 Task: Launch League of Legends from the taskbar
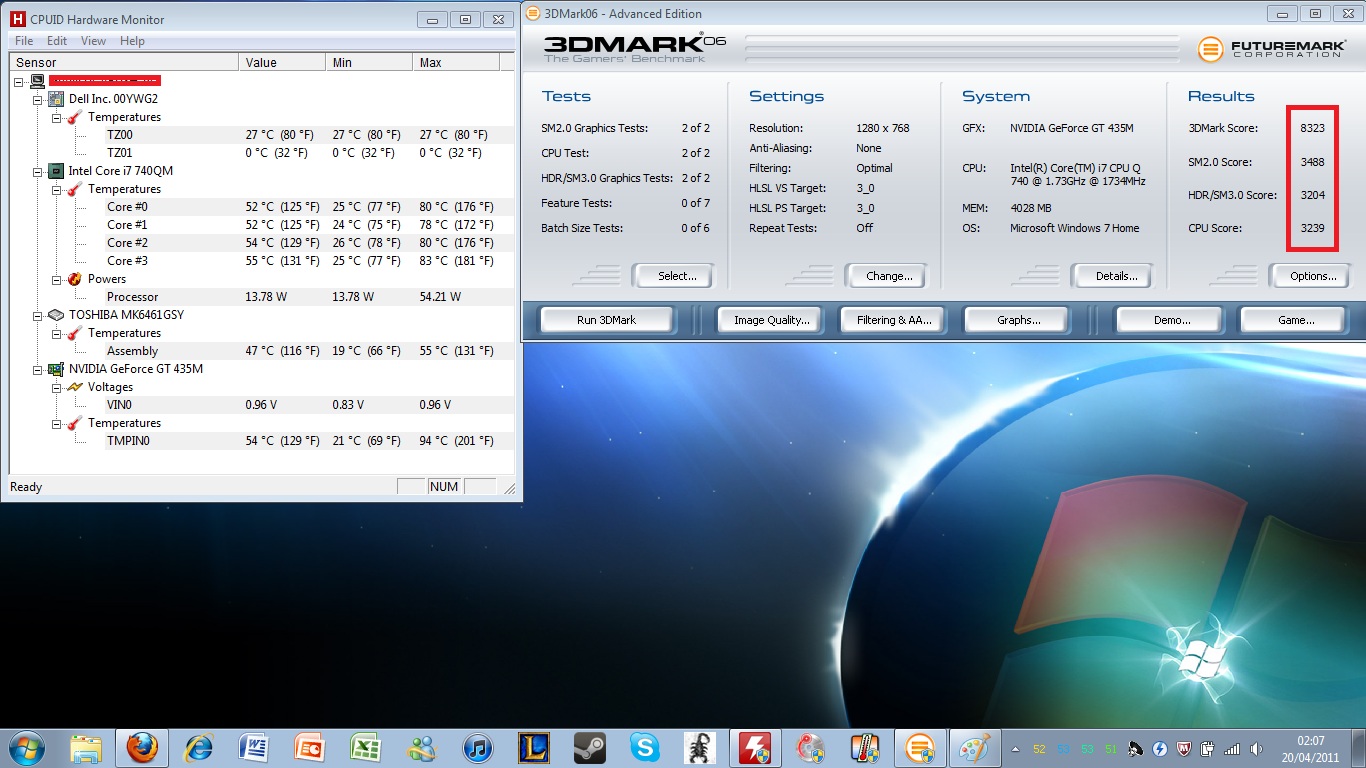[x=533, y=747]
